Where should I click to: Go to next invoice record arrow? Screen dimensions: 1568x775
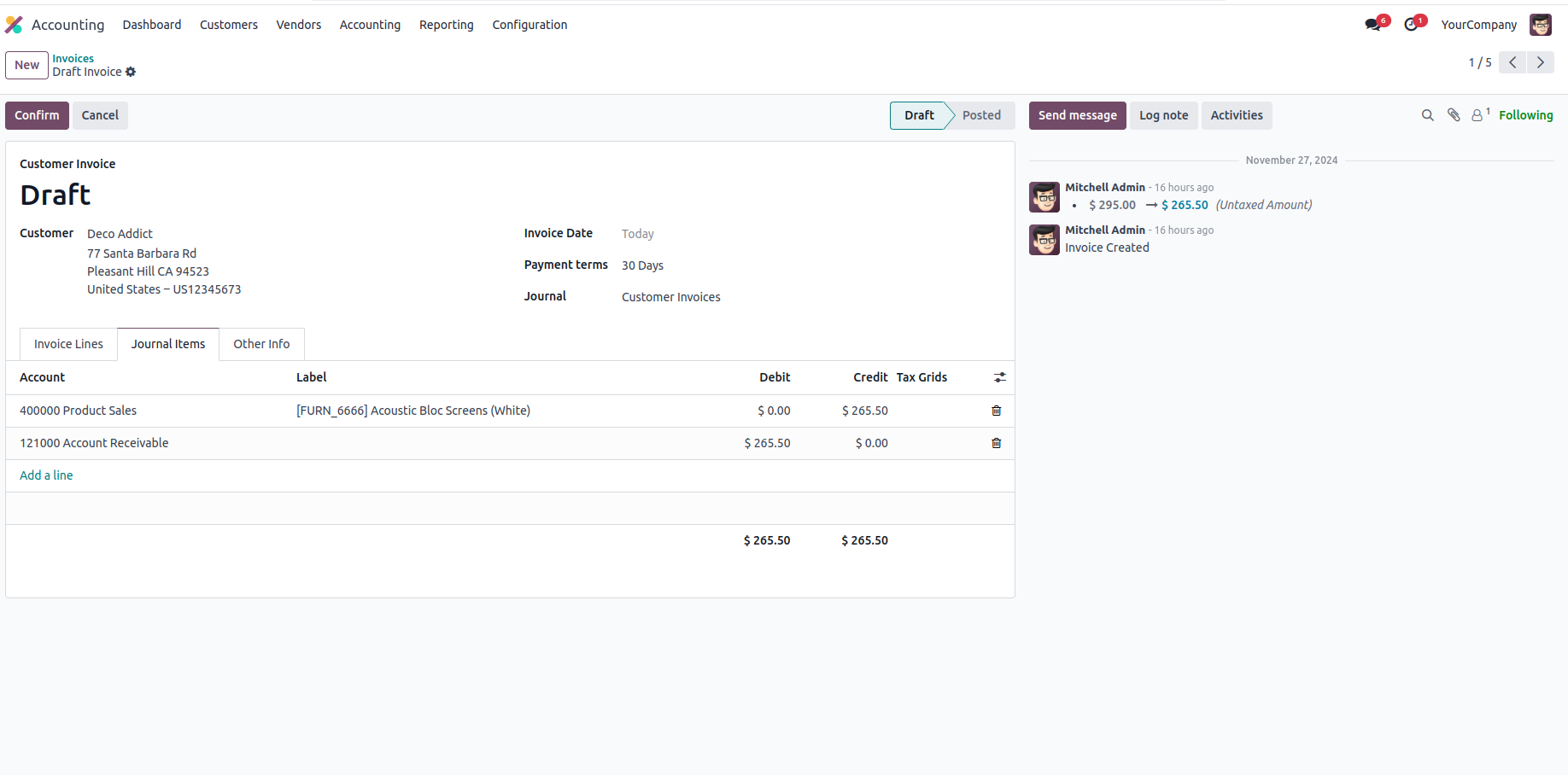1541,62
